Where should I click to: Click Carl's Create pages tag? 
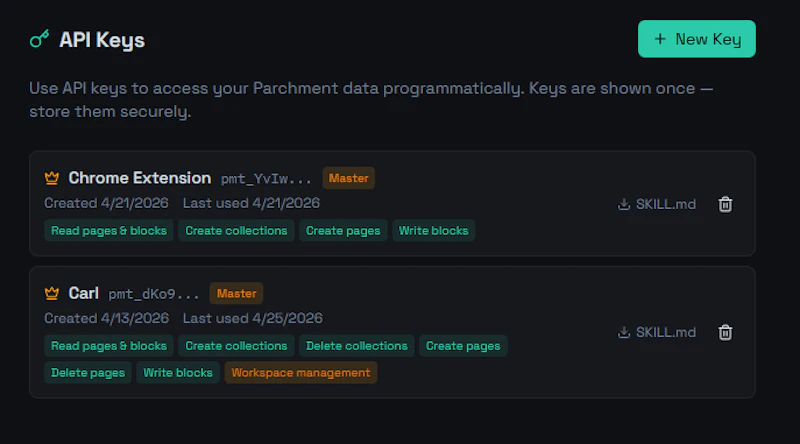point(463,346)
